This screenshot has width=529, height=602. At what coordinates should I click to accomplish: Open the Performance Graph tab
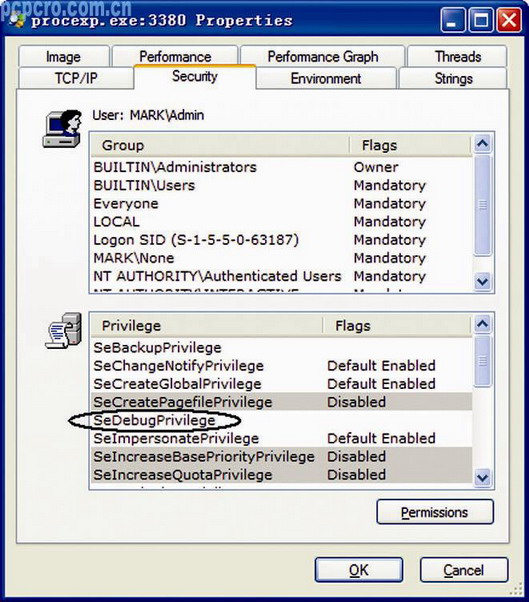click(322, 56)
